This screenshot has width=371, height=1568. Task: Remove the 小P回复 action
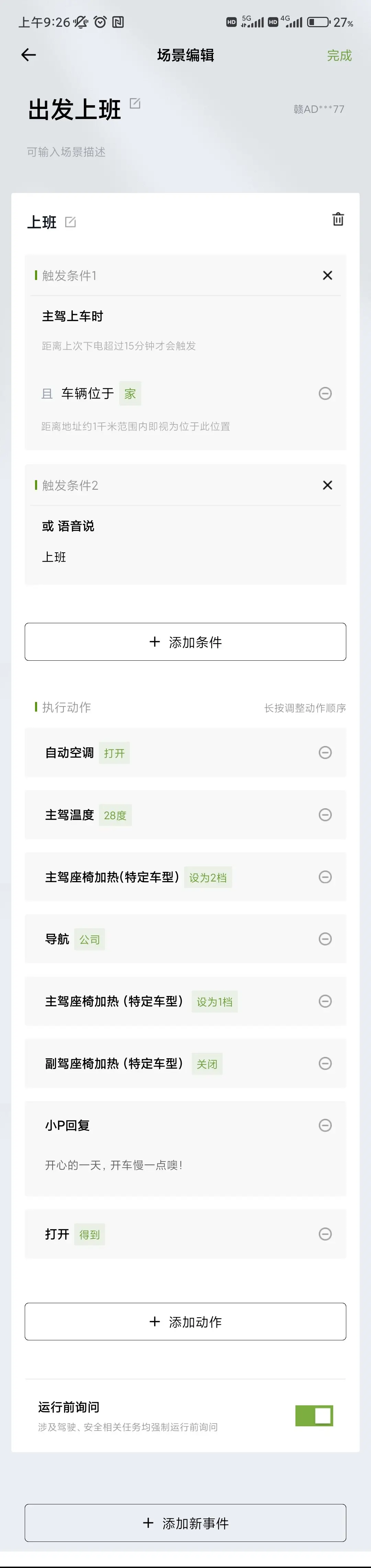point(325,1125)
